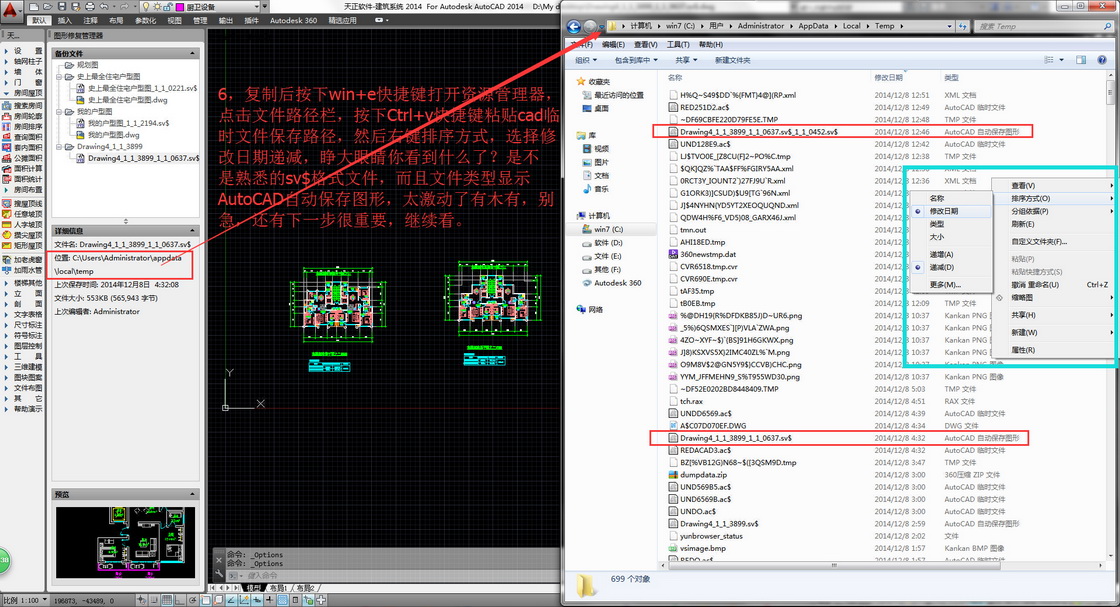Collapse the 详细信息 panel section
Screen dimensions: 1120x607
pyautogui.click(x=192, y=231)
